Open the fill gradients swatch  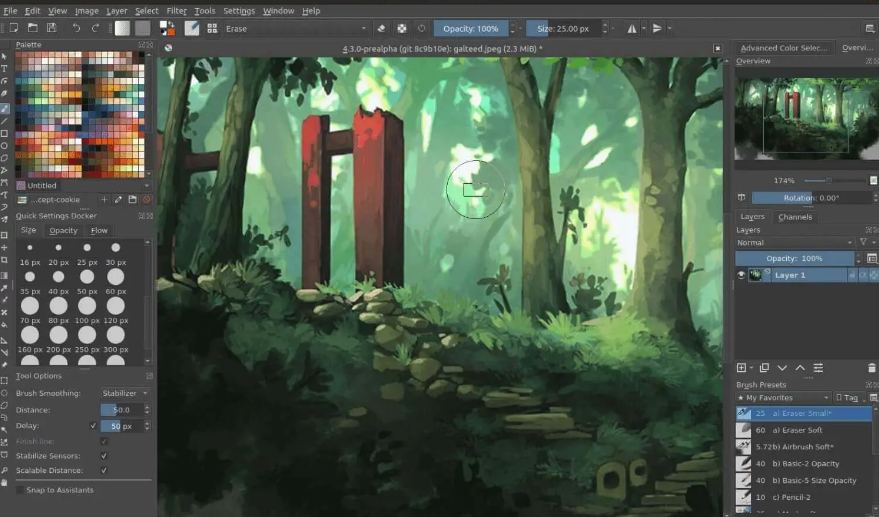point(122,28)
